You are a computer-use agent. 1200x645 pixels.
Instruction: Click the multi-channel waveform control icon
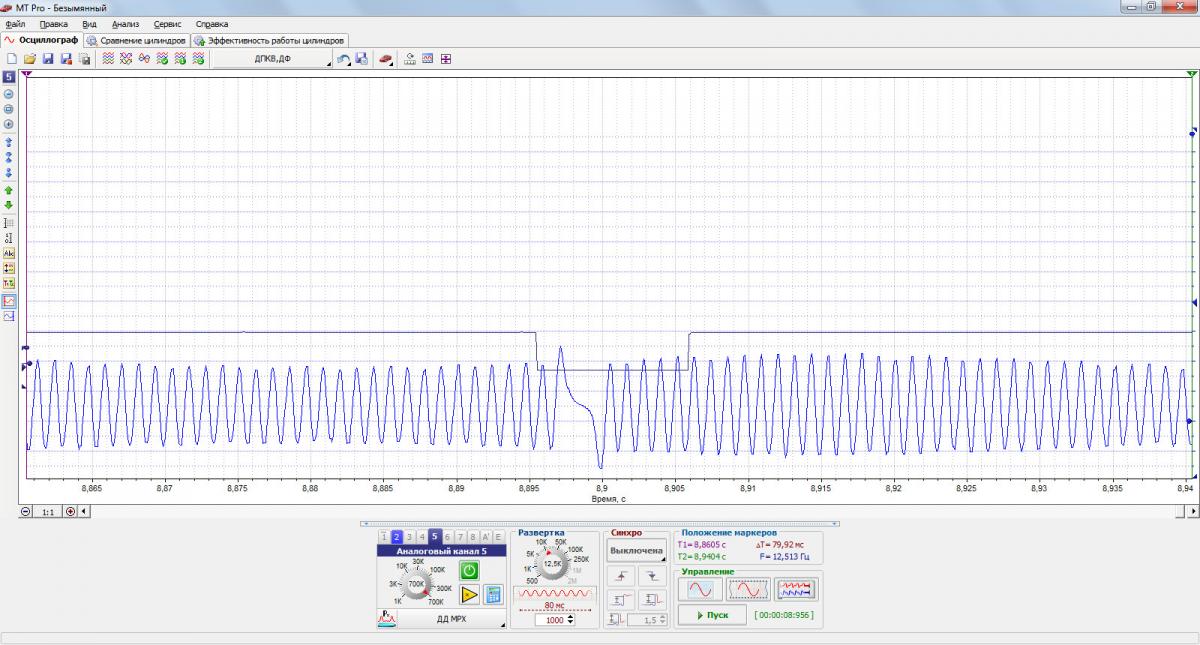pos(796,589)
